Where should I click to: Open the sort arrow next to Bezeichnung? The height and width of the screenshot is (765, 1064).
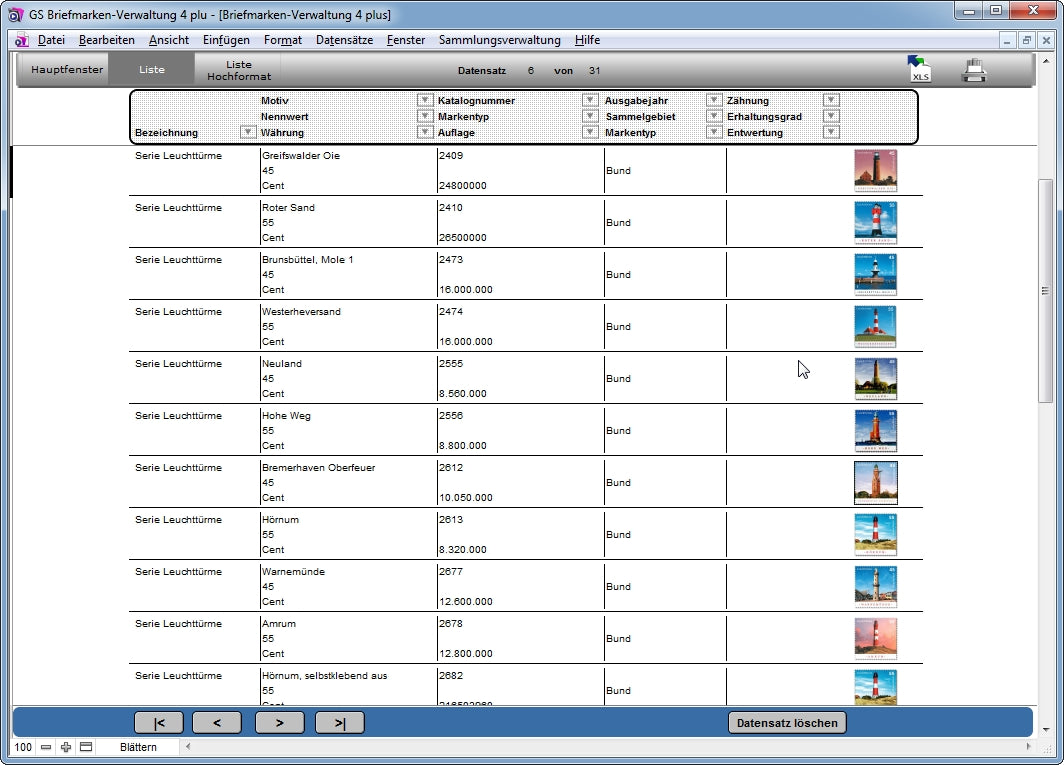[248, 132]
